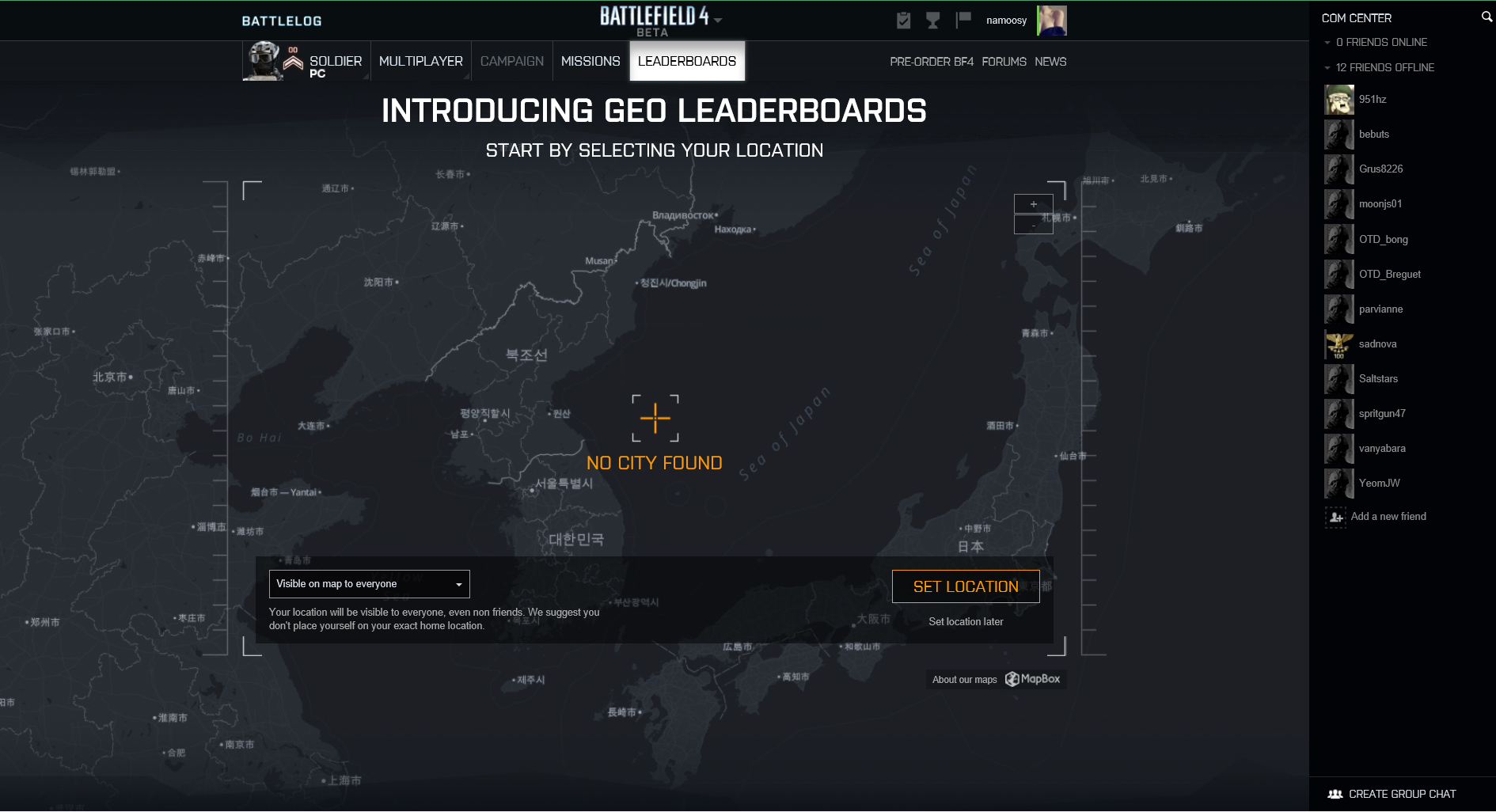Screen dimensions: 1496x812
Task: Open friend Saltstars avatar
Action: (1339, 379)
